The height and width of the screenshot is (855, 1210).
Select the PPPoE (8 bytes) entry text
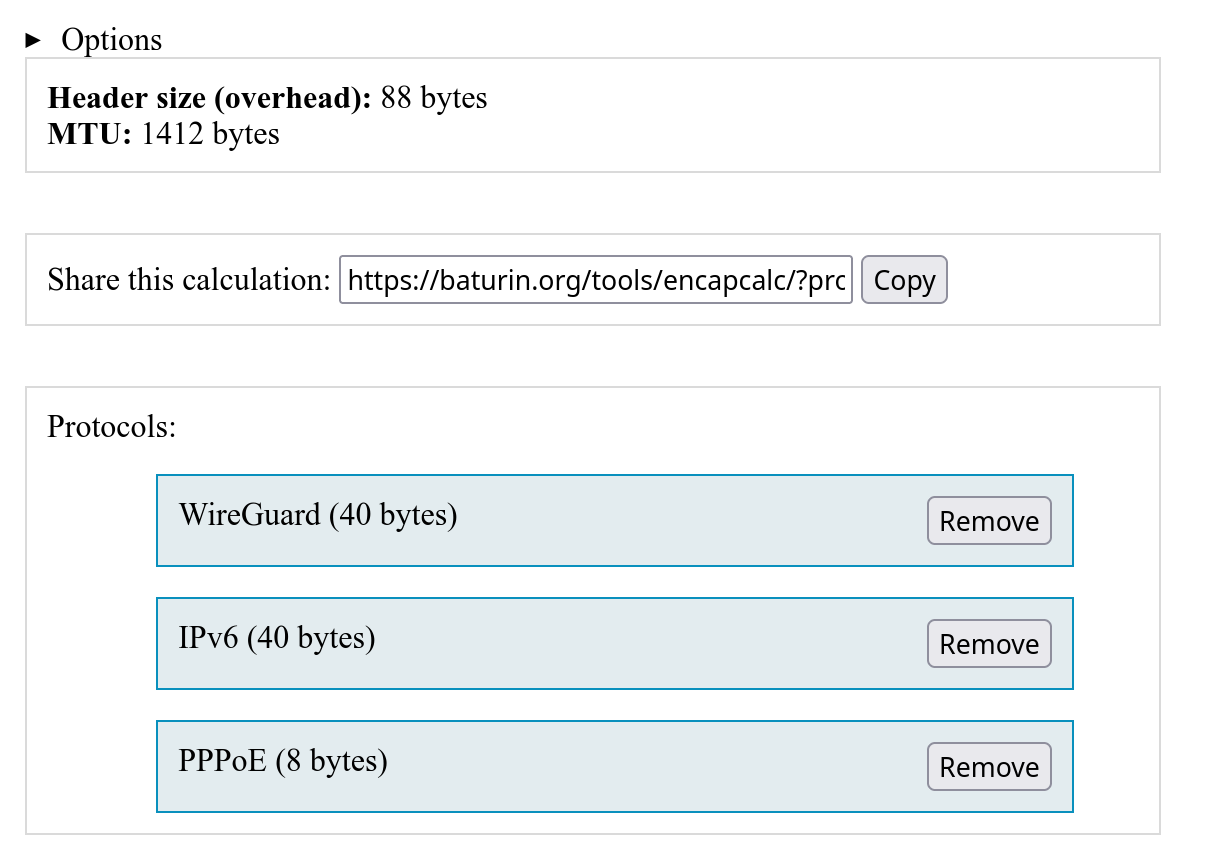283,761
